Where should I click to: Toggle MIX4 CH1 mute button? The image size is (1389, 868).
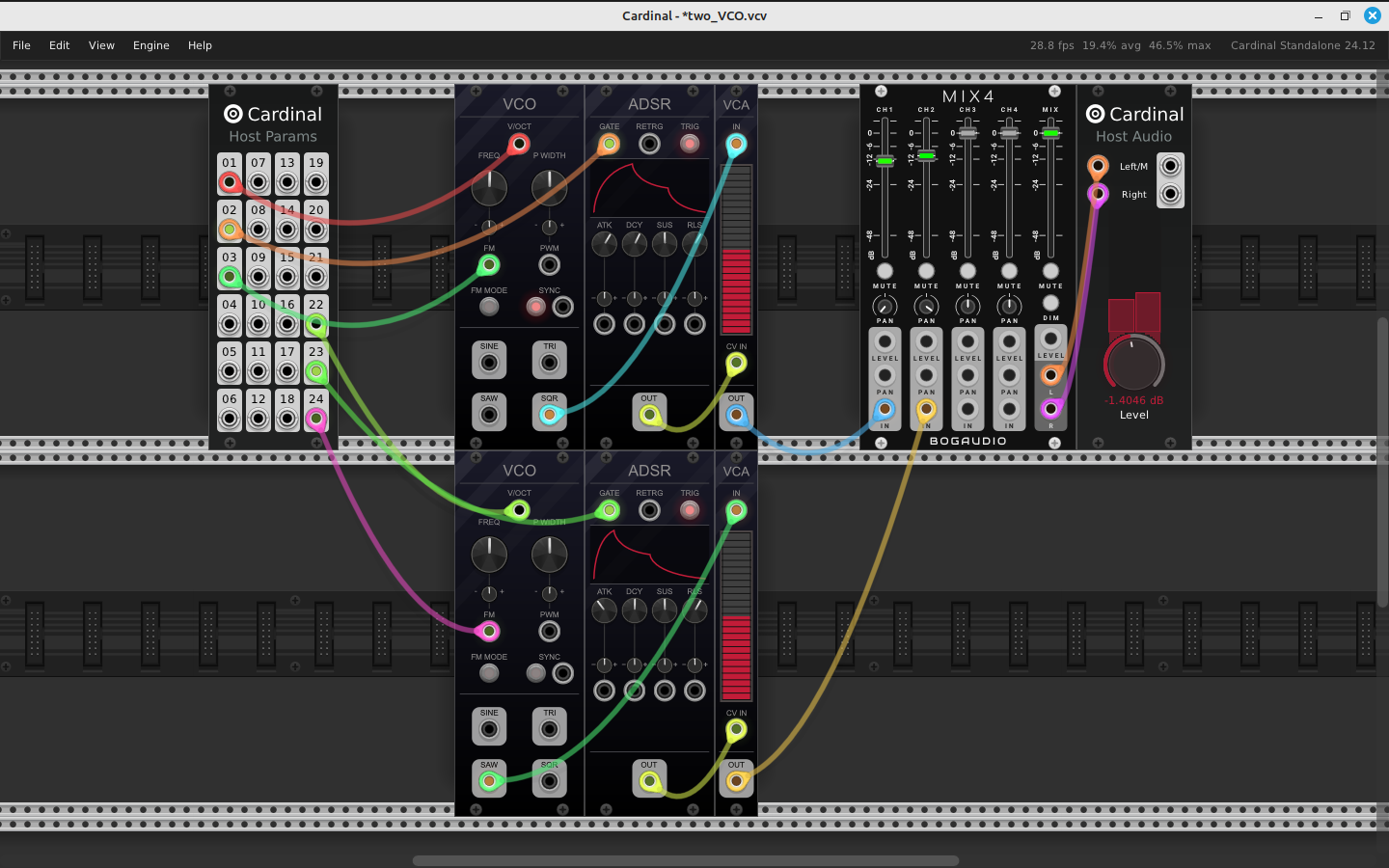pyautogui.click(x=885, y=271)
